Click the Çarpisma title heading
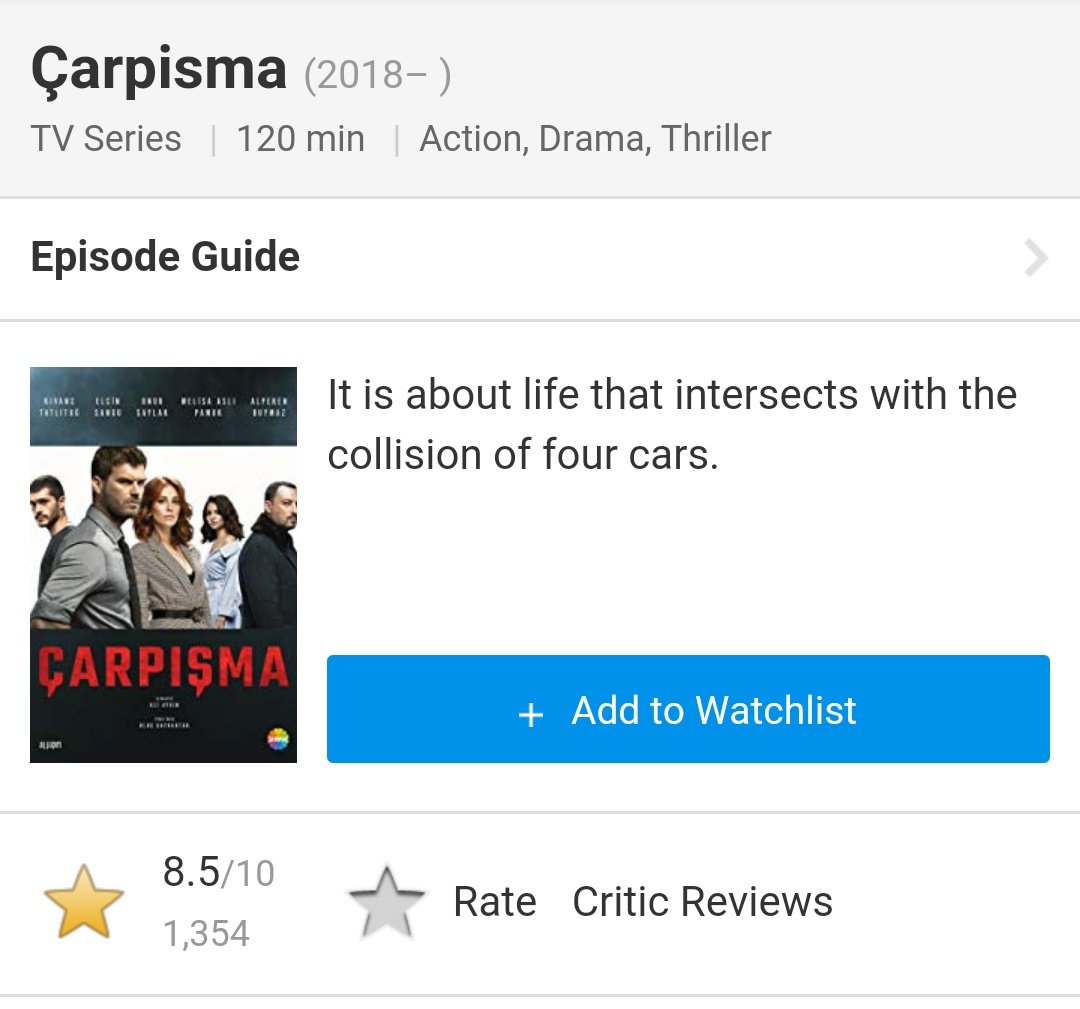The height and width of the screenshot is (1009, 1080). tap(159, 70)
